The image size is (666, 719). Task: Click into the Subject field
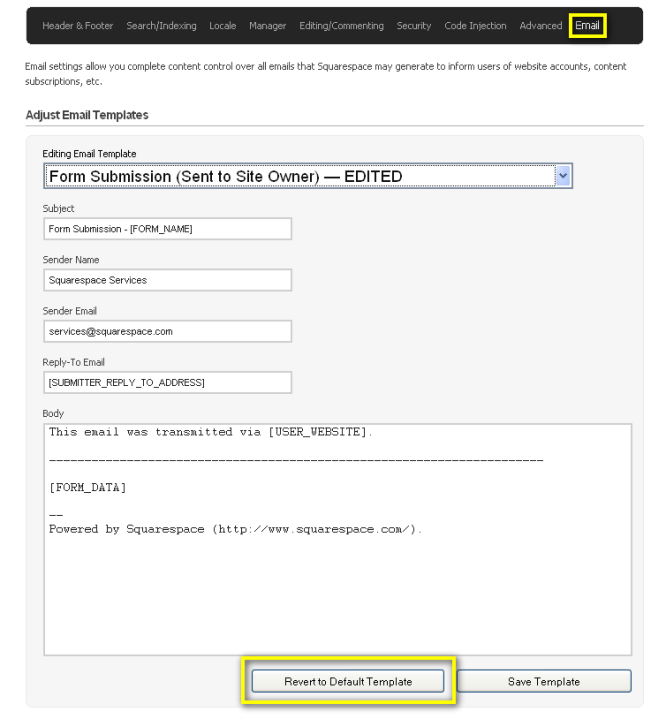(x=167, y=229)
